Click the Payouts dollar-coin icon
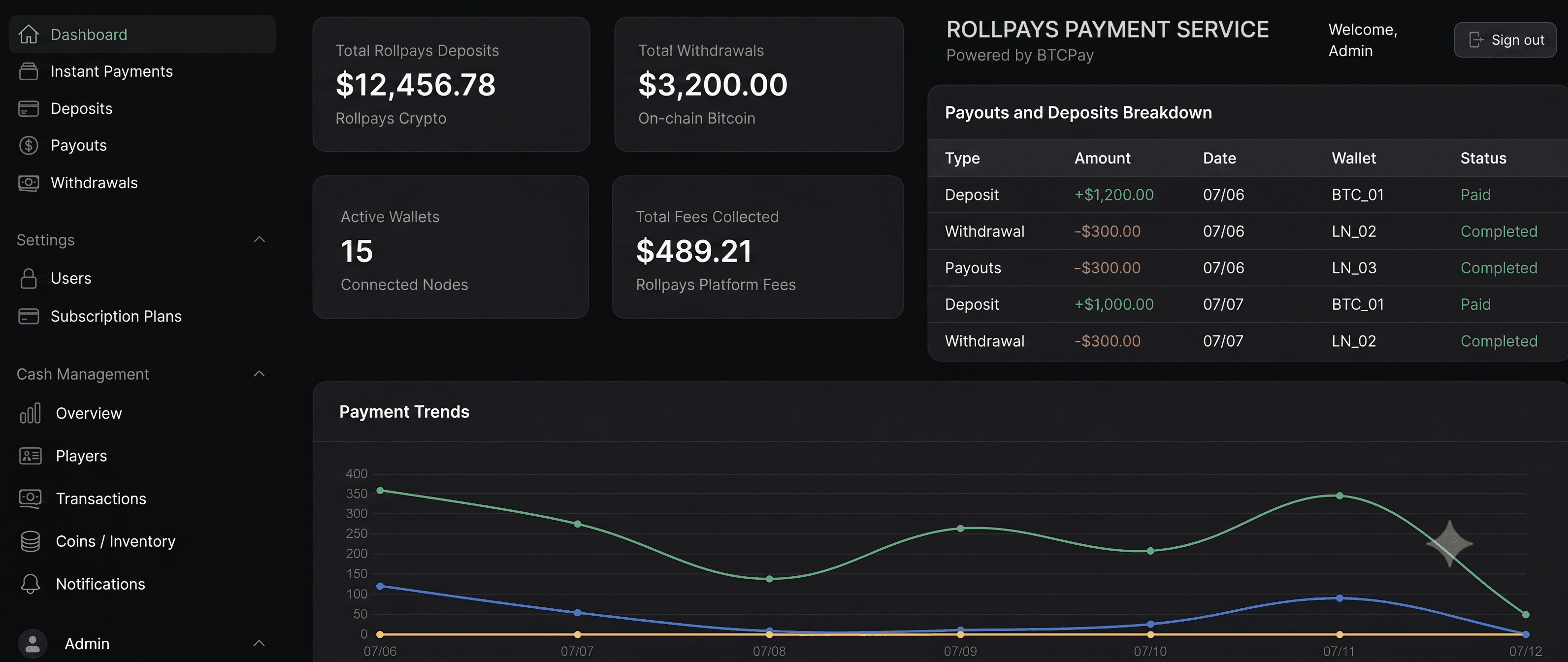Image resolution: width=1568 pixels, height=662 pixels. [29, 145]
